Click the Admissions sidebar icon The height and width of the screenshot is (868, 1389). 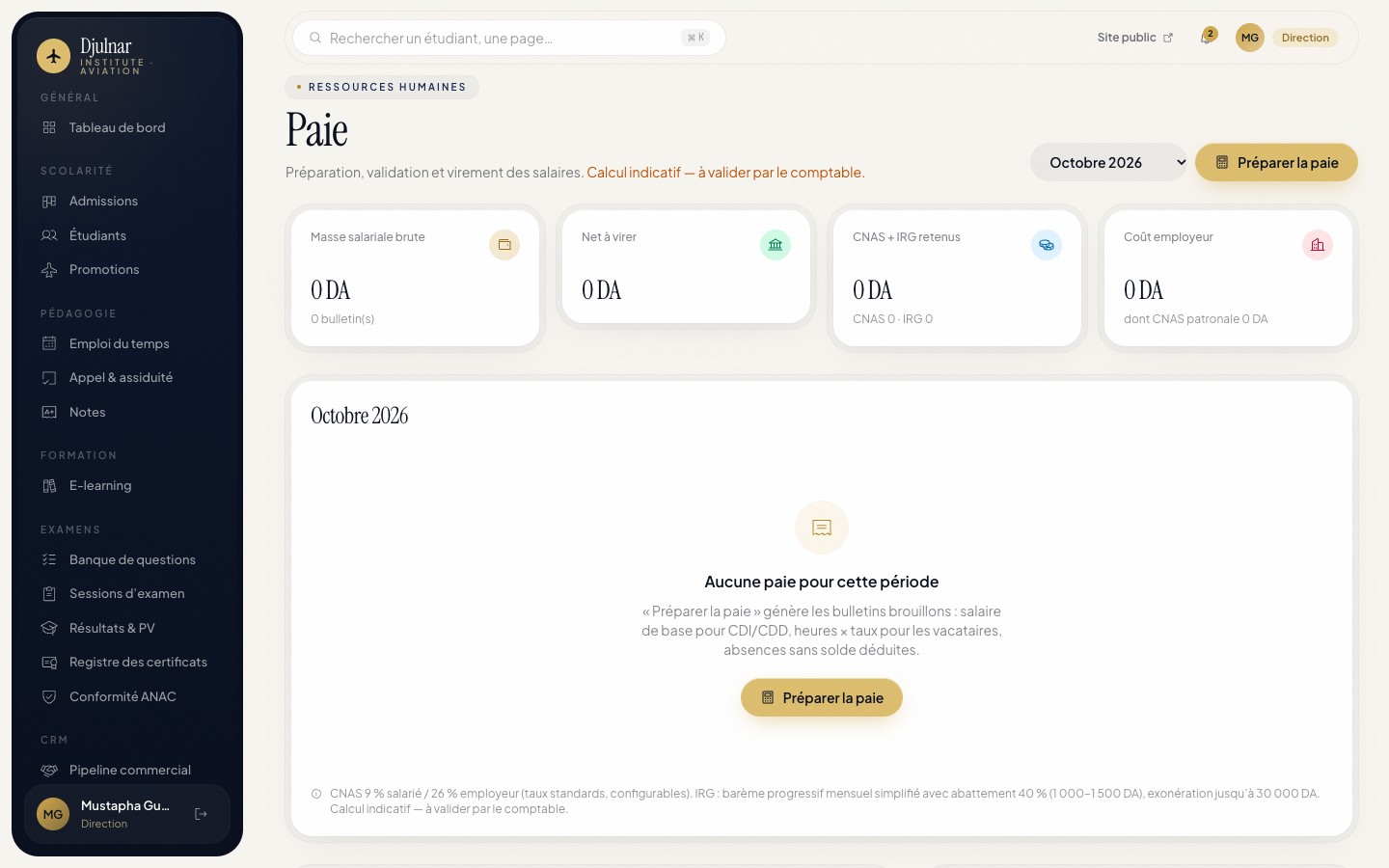(49, 201)
